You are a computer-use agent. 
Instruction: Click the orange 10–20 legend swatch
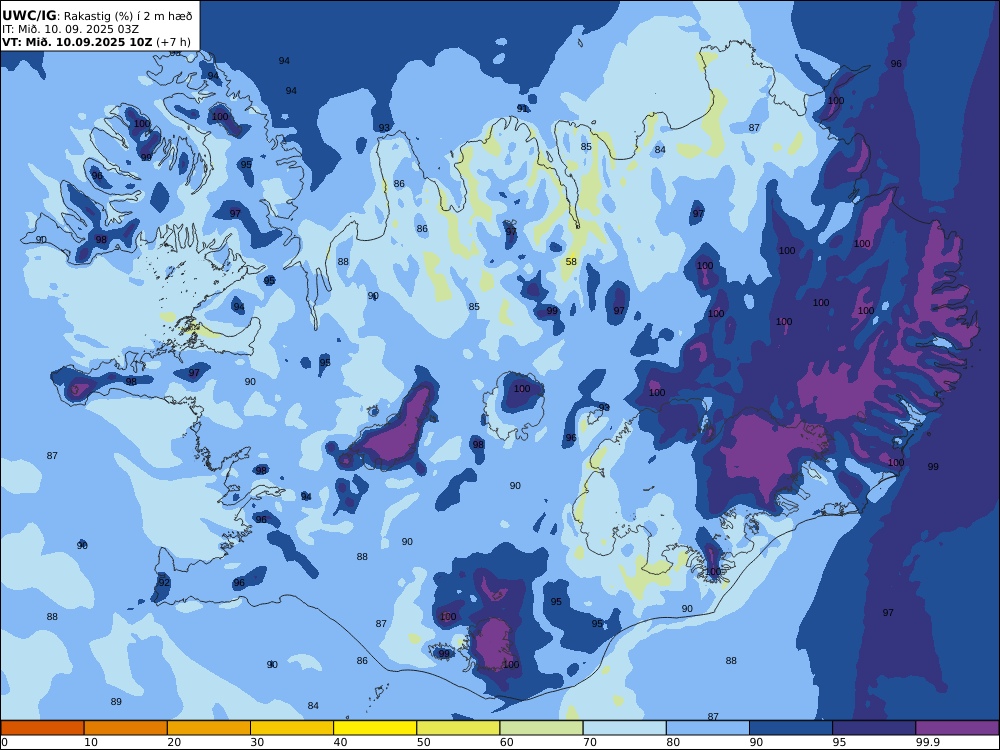pyautogui.click(x=126, y=728)
